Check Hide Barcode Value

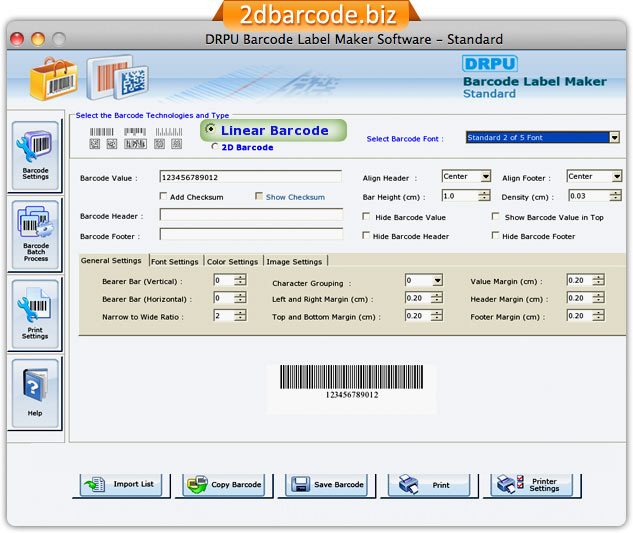(366, 216)
